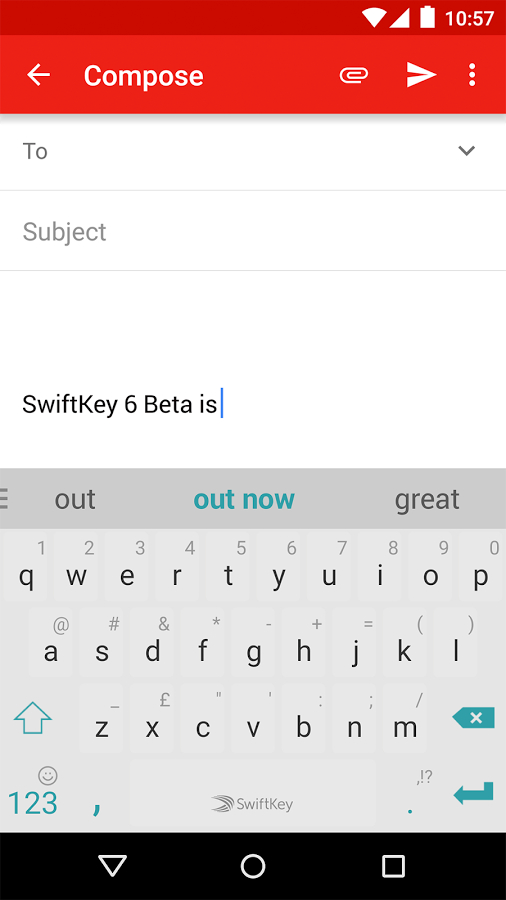The width and height of the screenshot is (506, 900).
Task: Open recent apps square button
Action: click(x=393, y=866)
